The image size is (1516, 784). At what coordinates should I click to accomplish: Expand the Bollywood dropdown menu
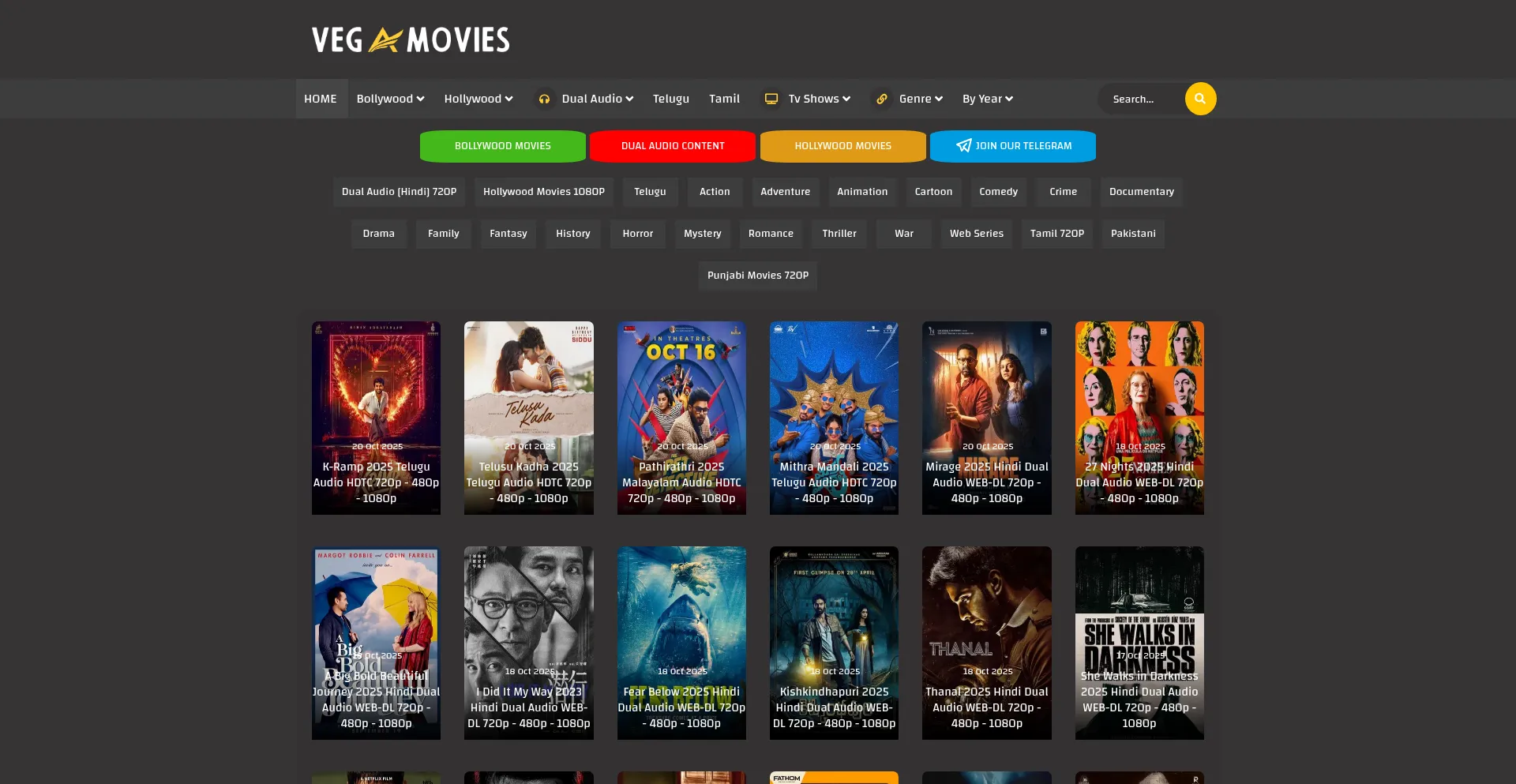coord(390,99)
